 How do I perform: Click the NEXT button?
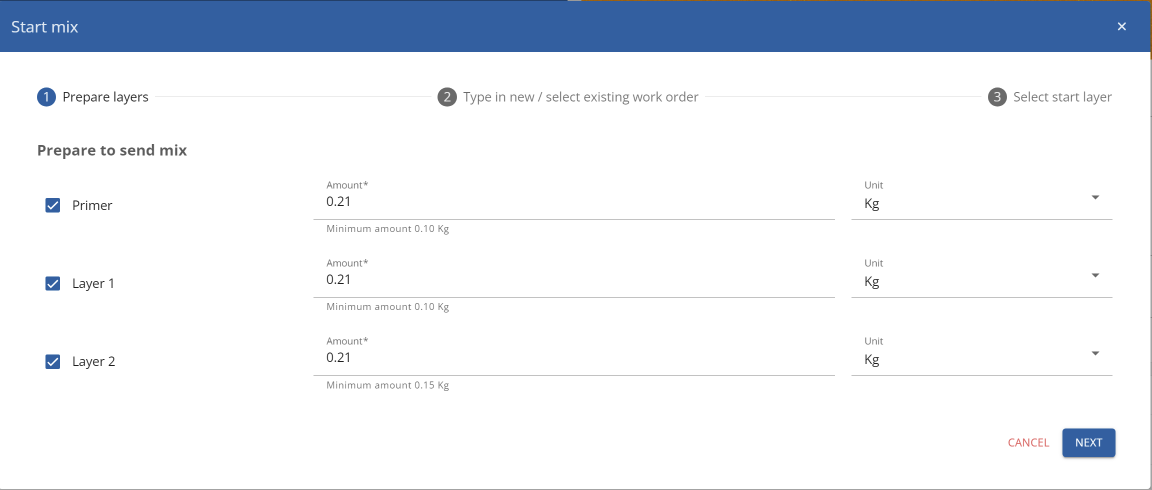[1089, 443]
